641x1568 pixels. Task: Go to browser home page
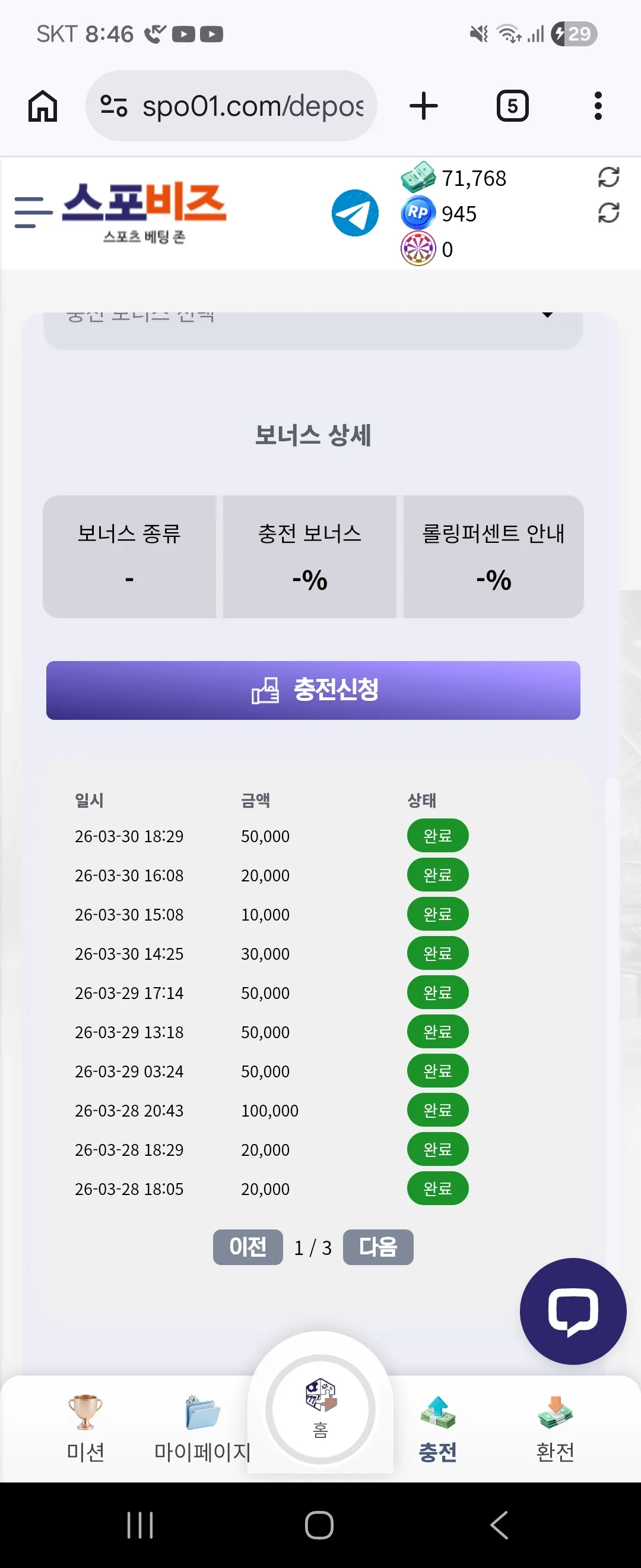[43, 106]
